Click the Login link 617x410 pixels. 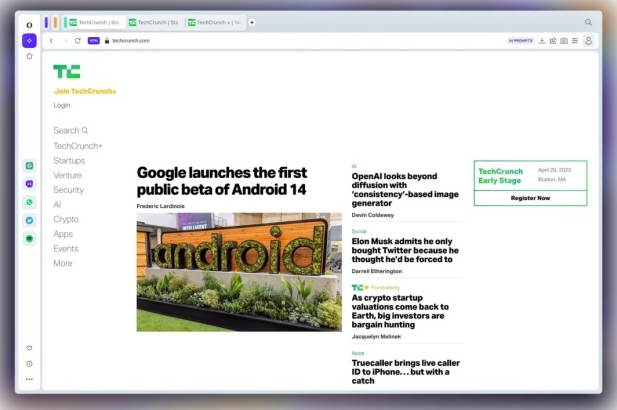(62, 105)
